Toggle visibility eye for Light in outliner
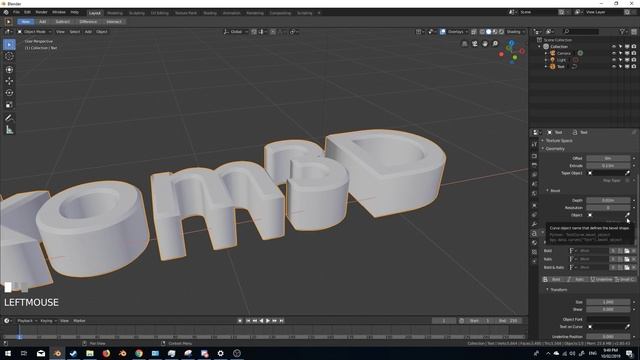The width and height of the screenshot is (640, 360). (x=613, y=60)
